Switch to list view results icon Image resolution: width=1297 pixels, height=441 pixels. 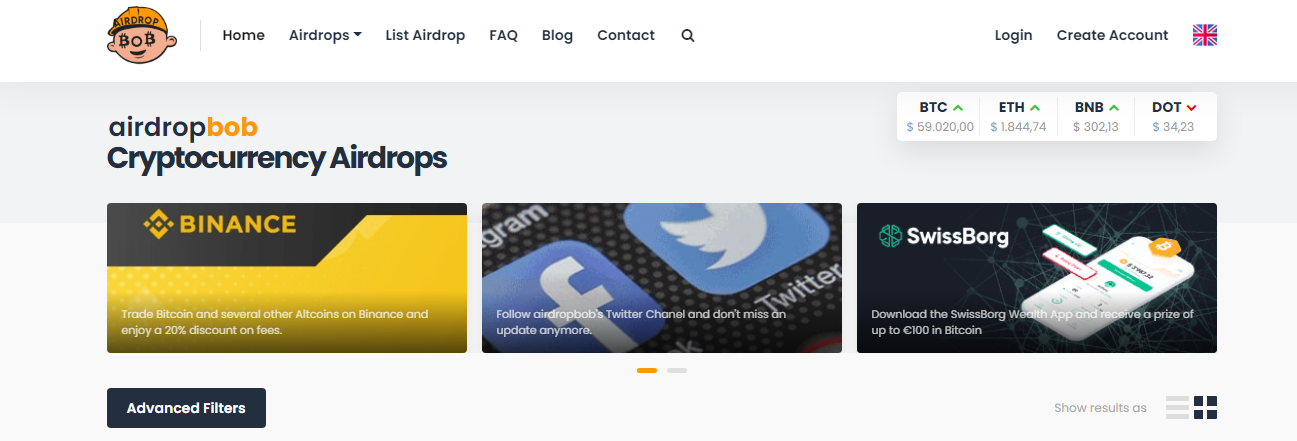click(x=1177, y=408)
